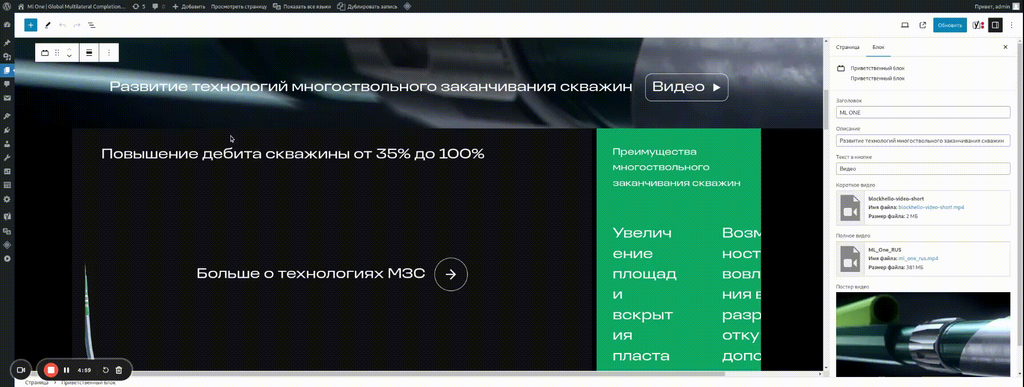Undo the last change
Image resolution: width=1024 pixels, height=387 pixels.
pyautogui.click(x=62, y=25)
